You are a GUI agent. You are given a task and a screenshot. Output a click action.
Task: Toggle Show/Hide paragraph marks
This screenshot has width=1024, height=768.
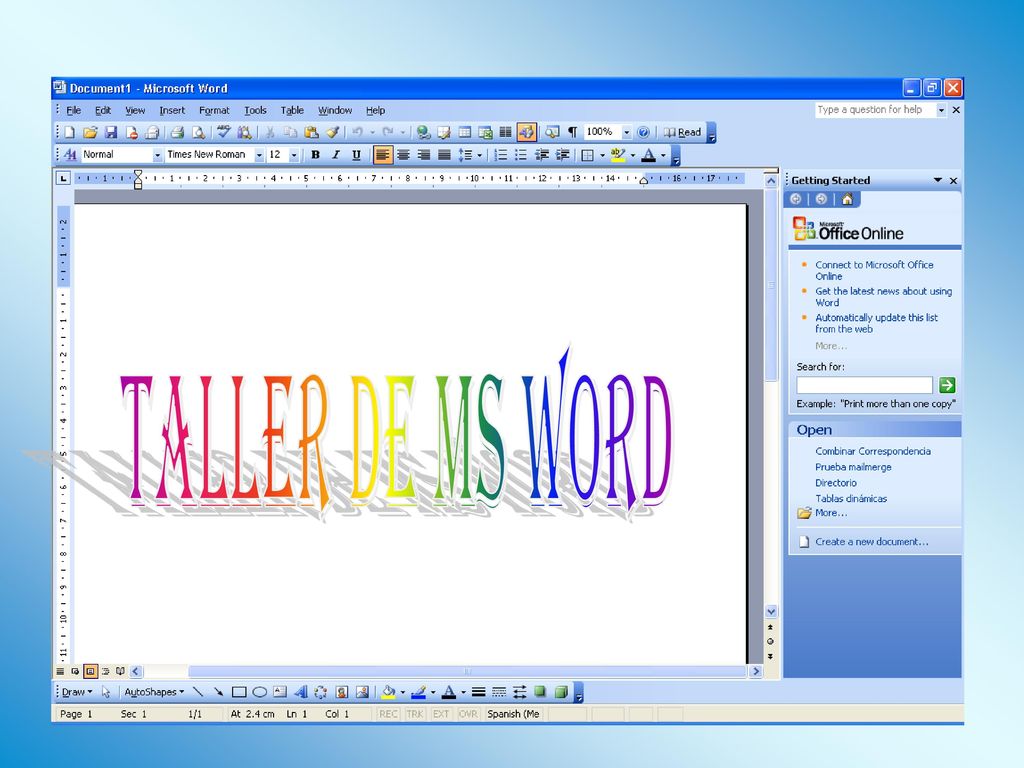[572, 133]
